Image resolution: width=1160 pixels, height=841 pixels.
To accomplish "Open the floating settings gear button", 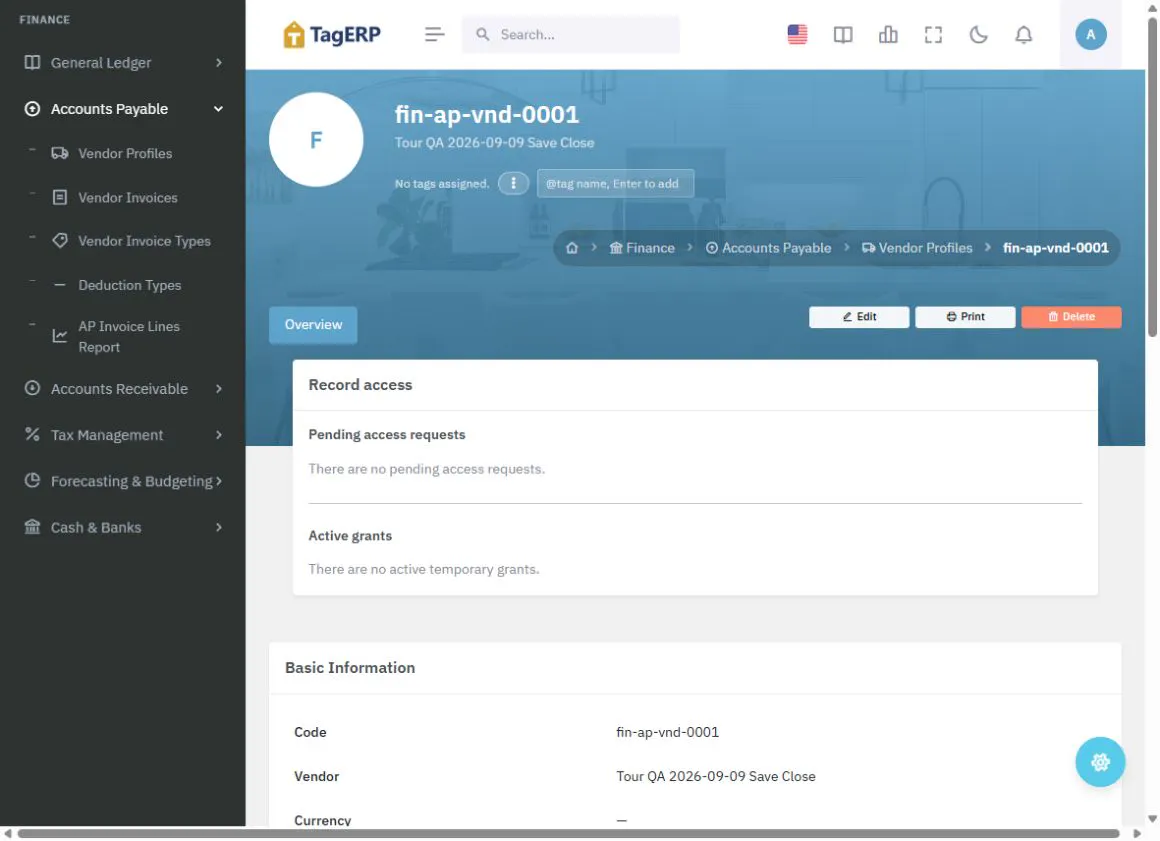I will pyautogui.click(x=1100, y=761).
